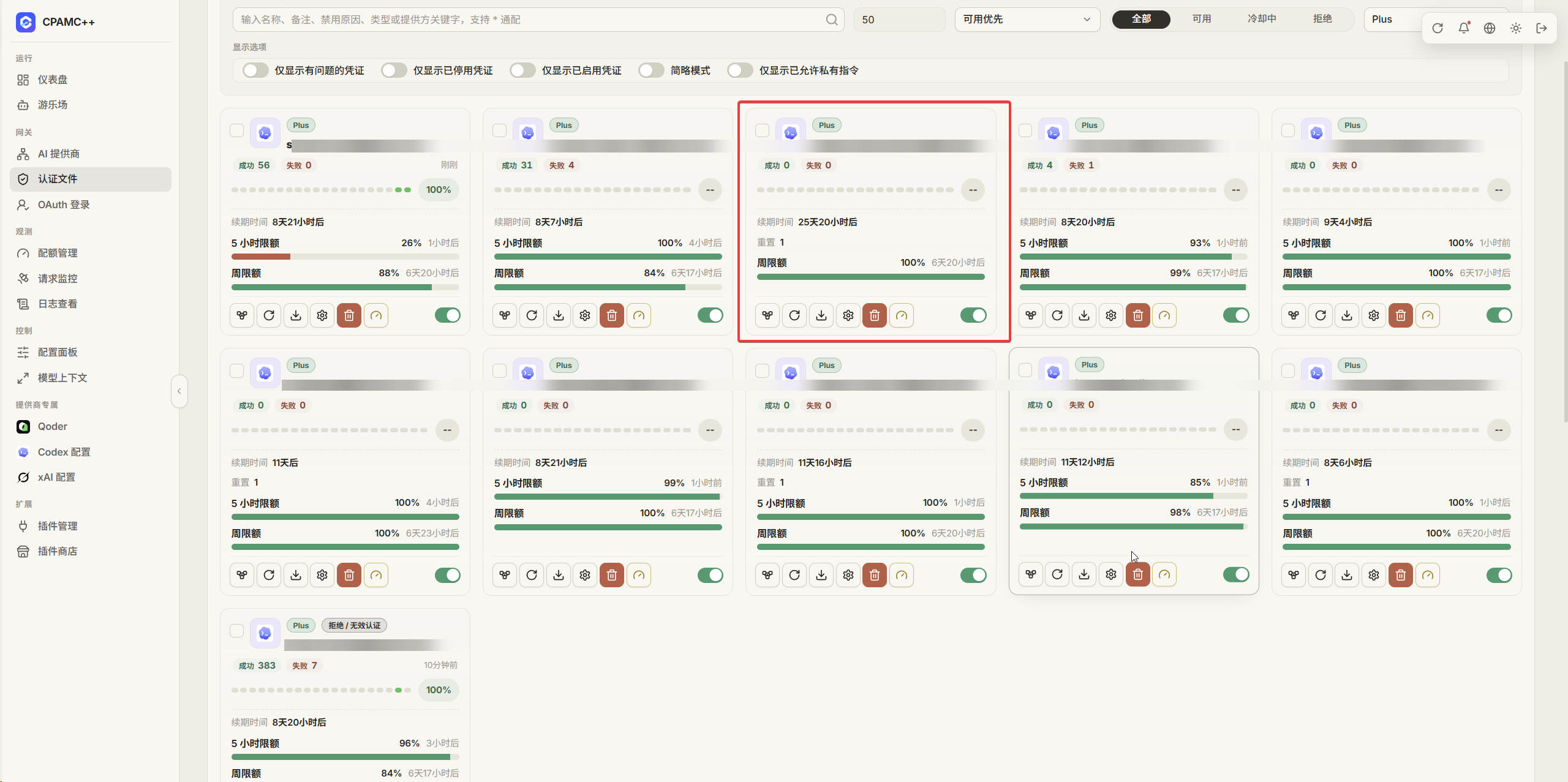View models on the 8天7小时后 card

pyautogui.click(x=505, y=315)
